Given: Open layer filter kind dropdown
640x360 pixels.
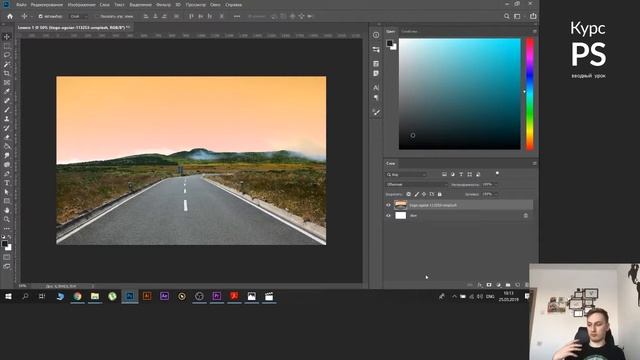Looking at the screenshot, I should (407, 174).
